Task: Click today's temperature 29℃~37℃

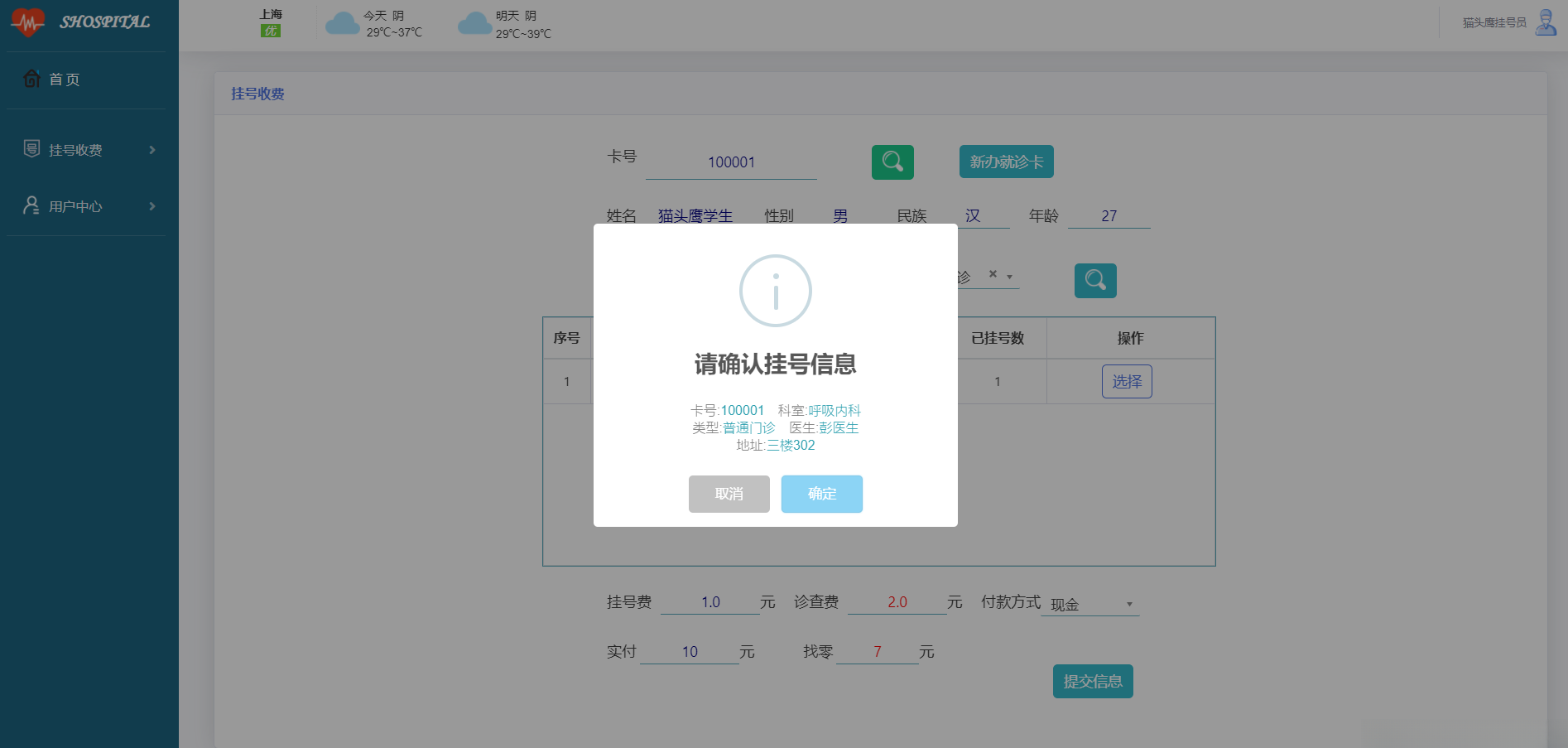Action: click(x=394, y=32)
